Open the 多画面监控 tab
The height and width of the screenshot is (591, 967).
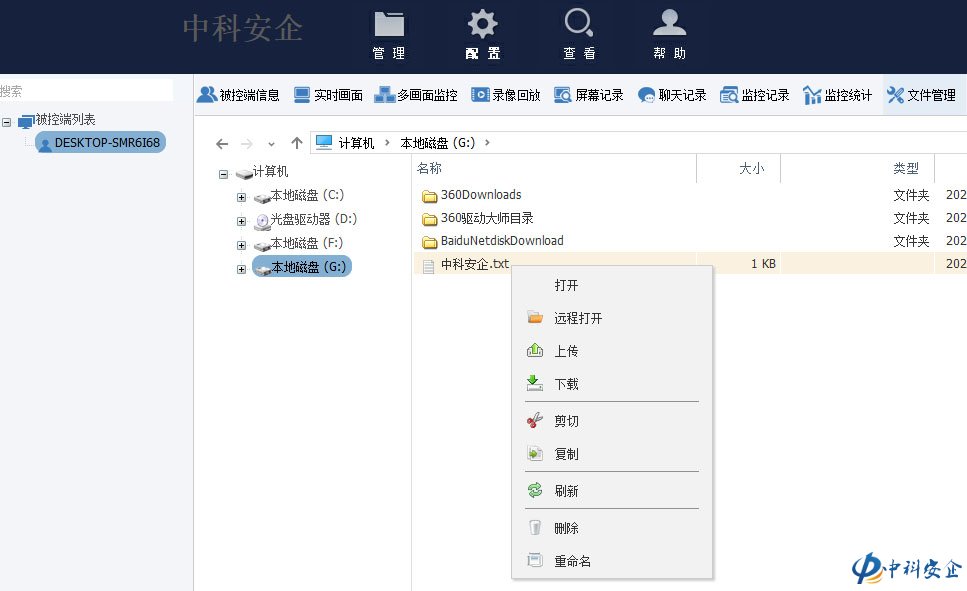click(416, 95)
